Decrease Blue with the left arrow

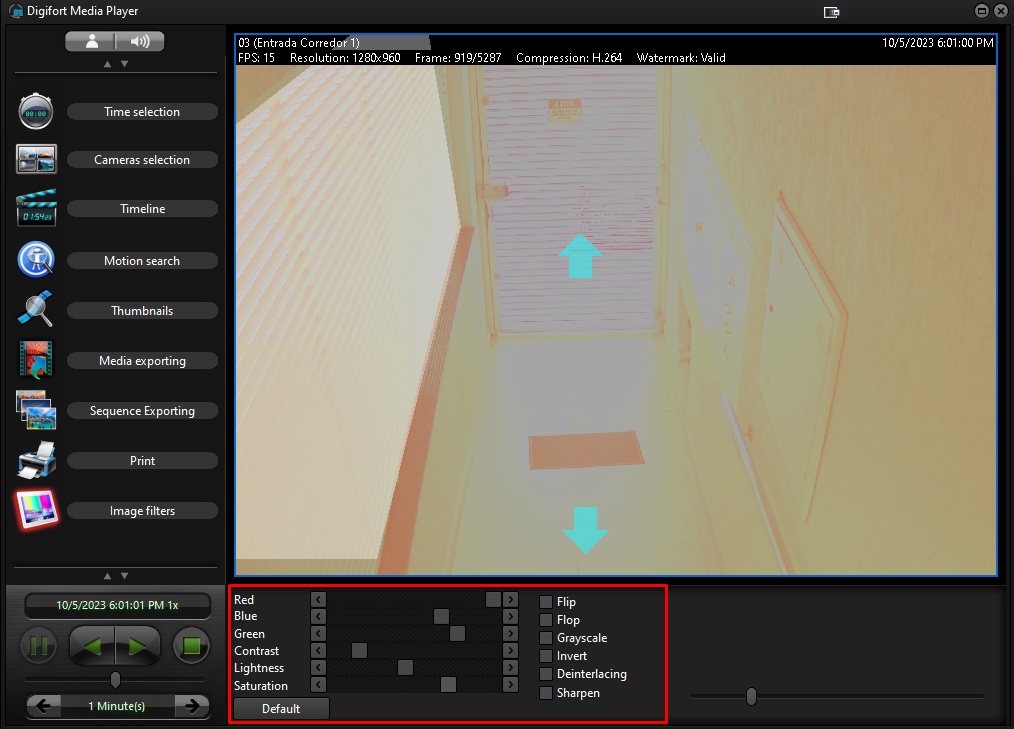point(318,616)
